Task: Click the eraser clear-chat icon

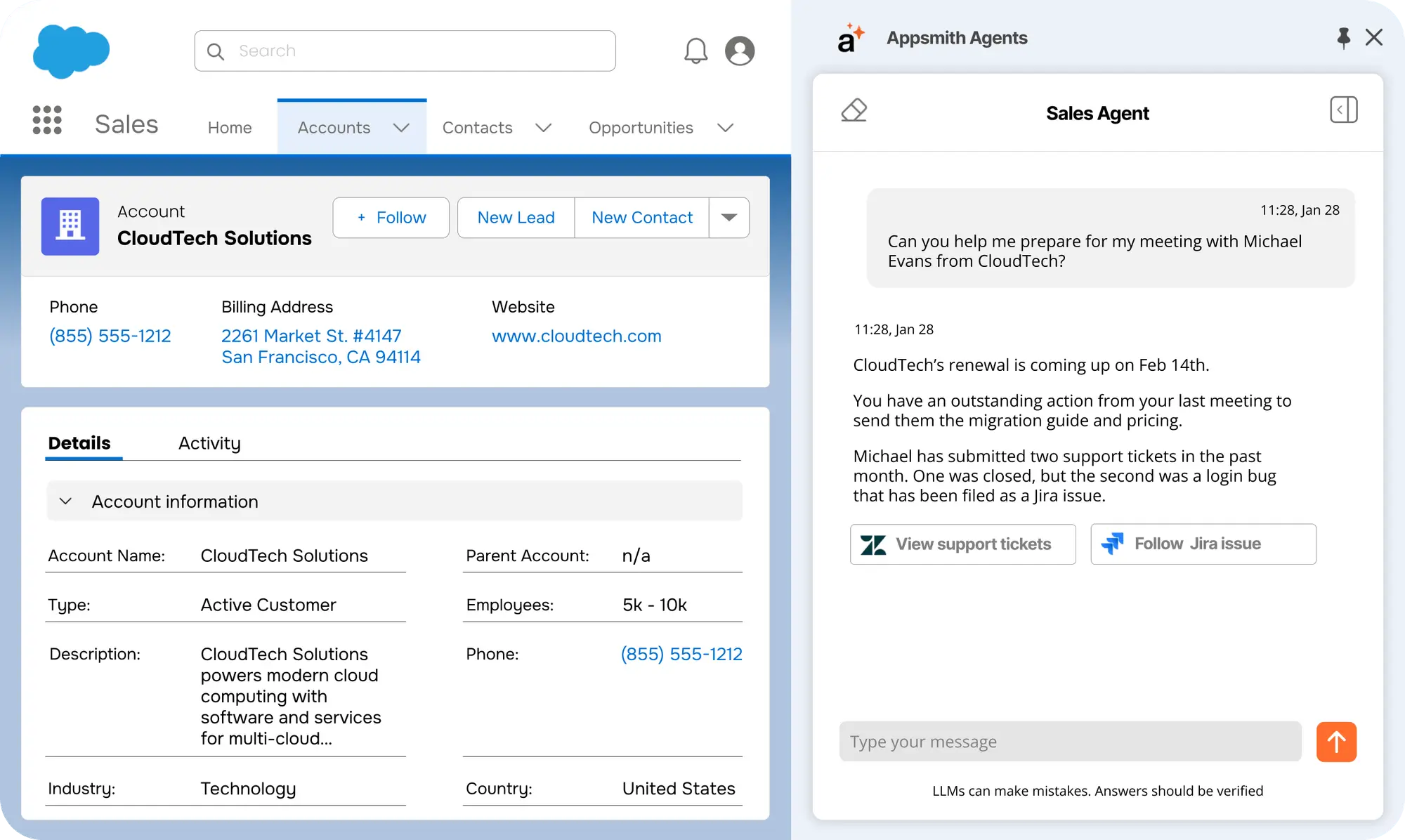Action: point(854,110)
